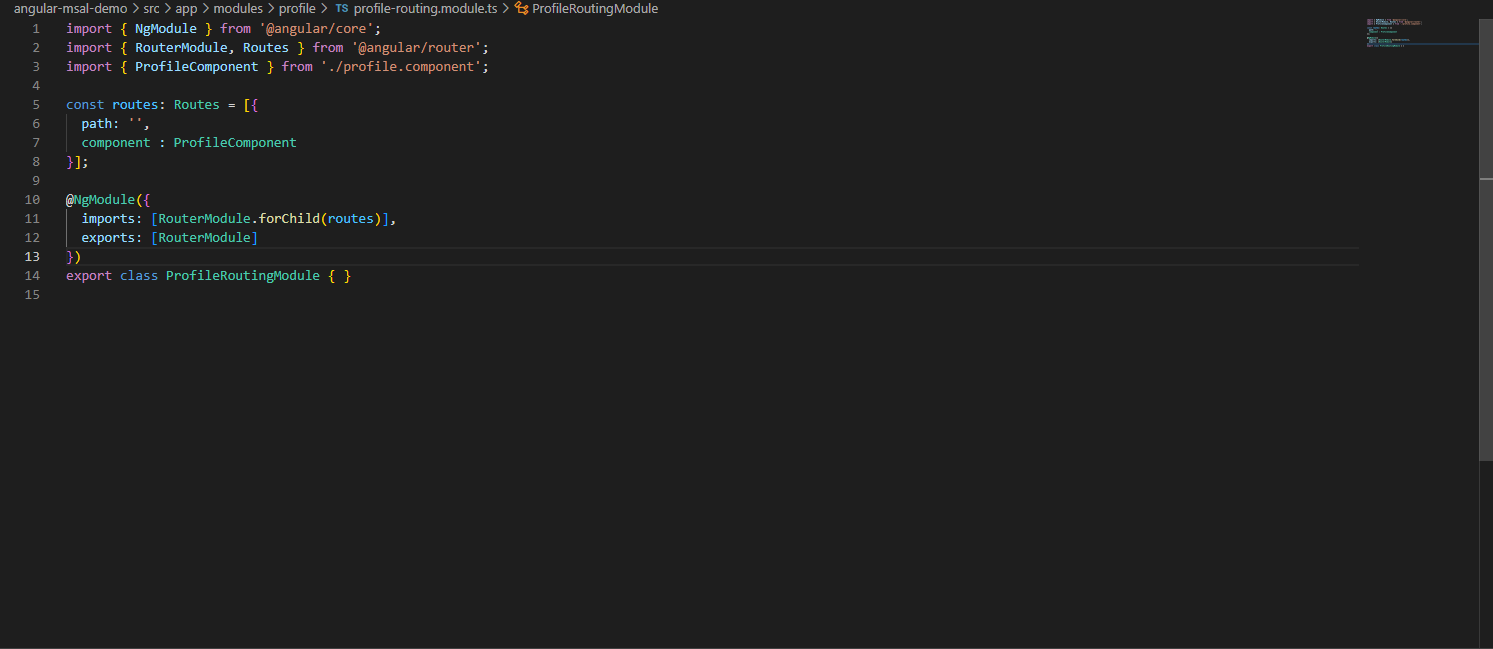Viewport: 1493px width, 649px height.
Task: Click the ProfileRoutingModule symbol breadcrumb
Action: pyautogui.click(x=595, y=8)
